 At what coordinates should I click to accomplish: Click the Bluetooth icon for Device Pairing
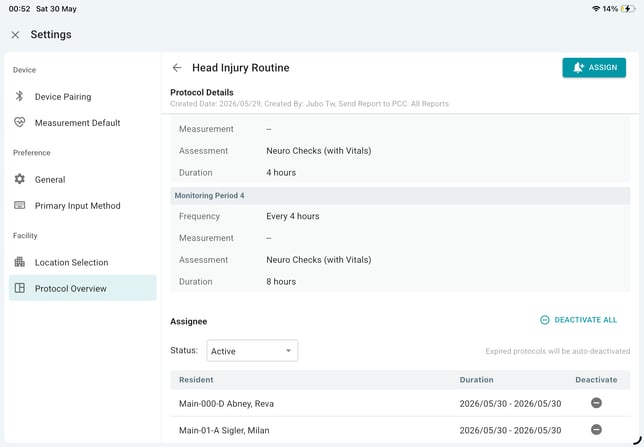[x=19, y=96]
